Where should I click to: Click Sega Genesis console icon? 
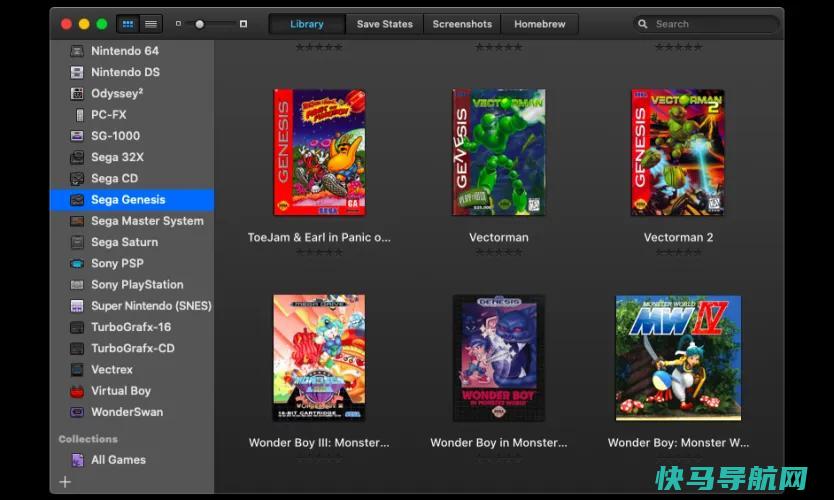pos(77,200)
